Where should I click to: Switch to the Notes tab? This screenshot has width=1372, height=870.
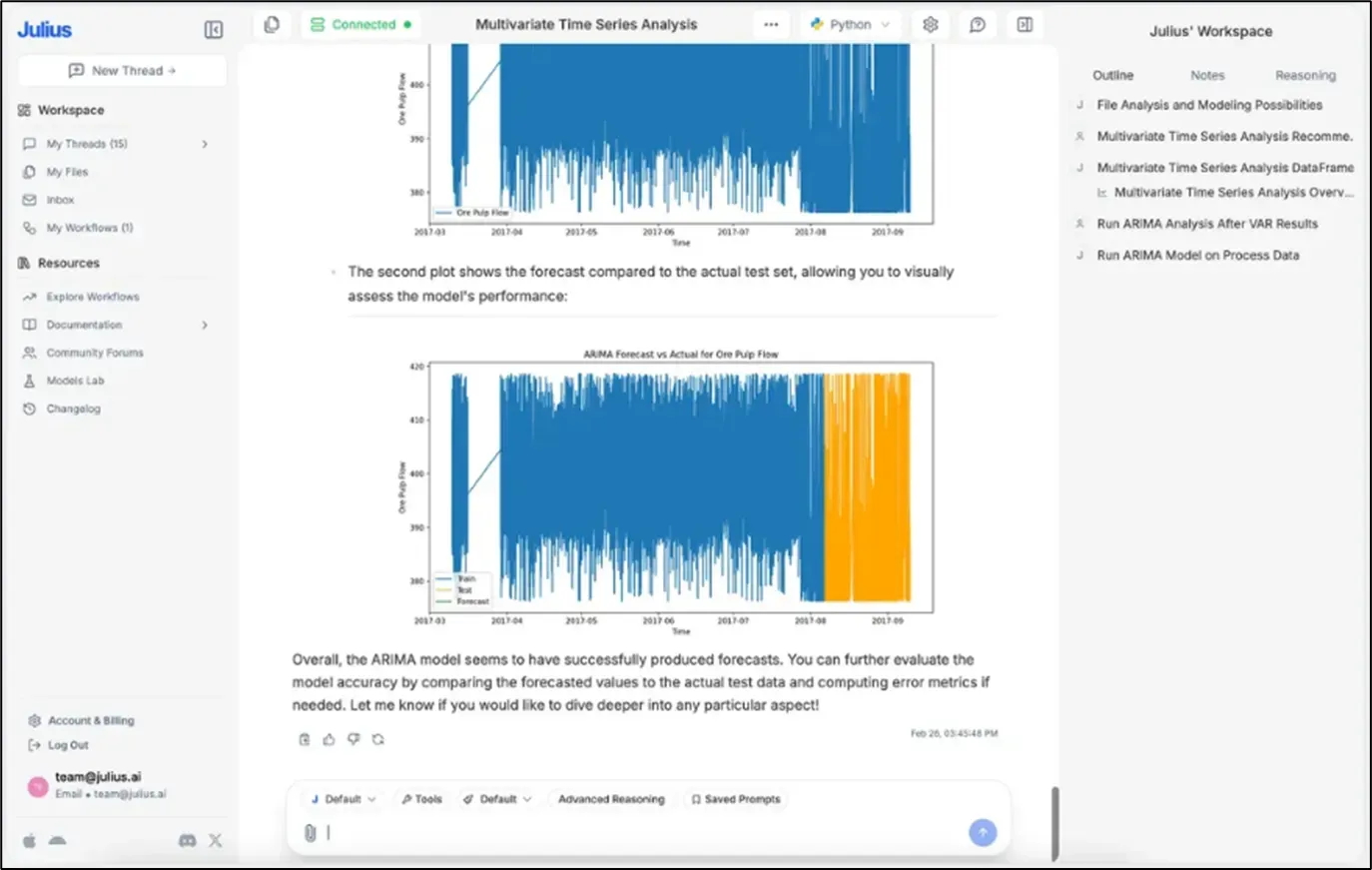pos(1206,75)
